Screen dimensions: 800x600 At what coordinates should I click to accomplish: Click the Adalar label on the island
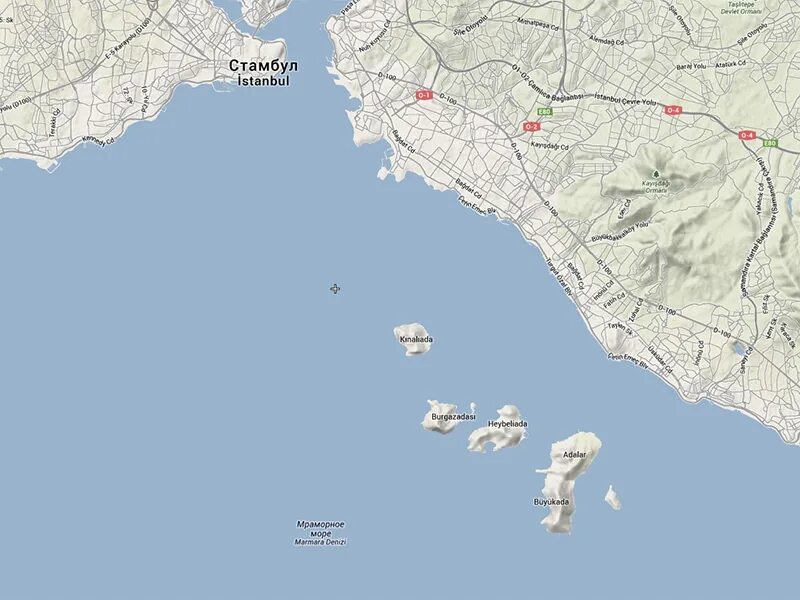pos(574,455)
